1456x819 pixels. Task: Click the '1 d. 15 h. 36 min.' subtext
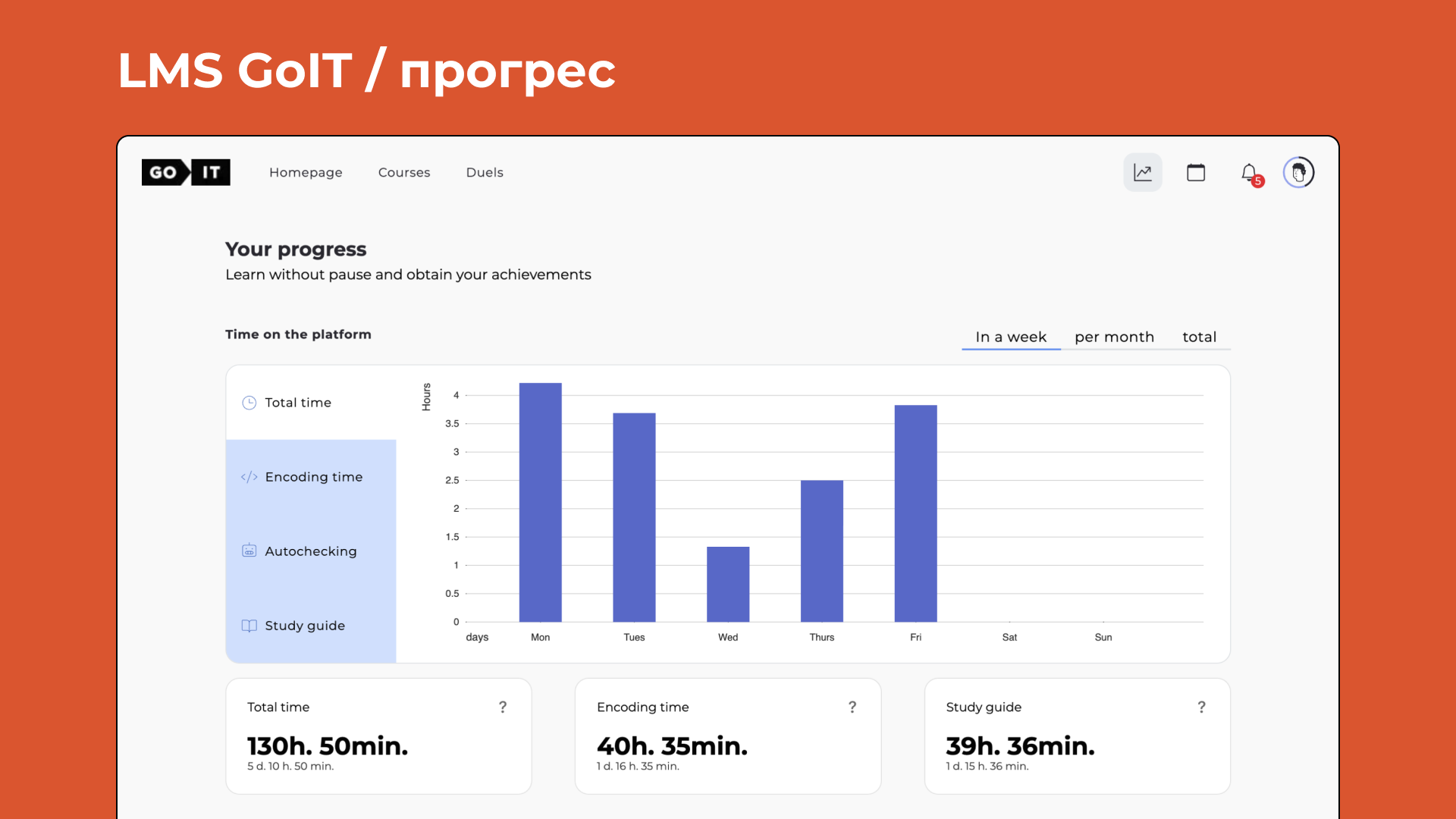(987, 767)
